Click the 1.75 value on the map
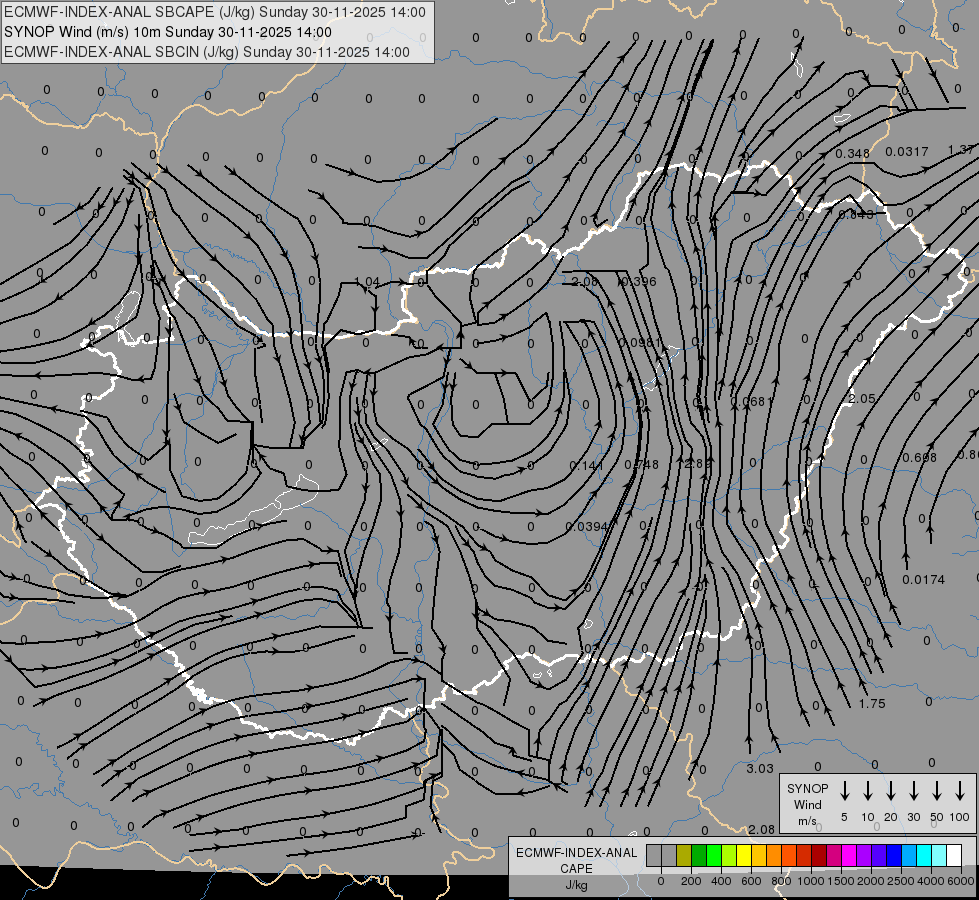The image size is (979, 900). tap(872, 704)
